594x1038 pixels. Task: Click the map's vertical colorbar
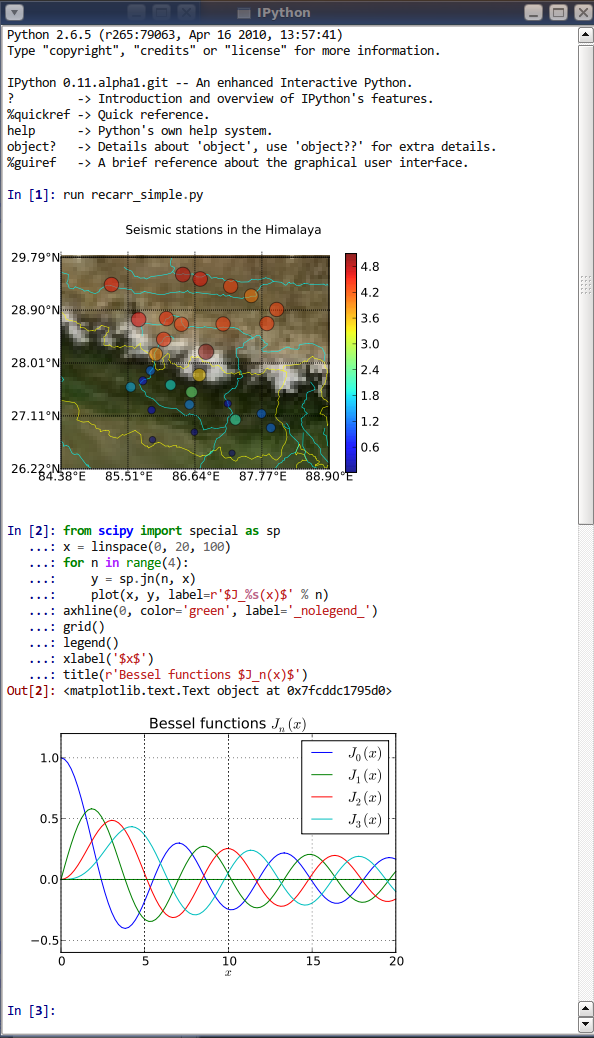(351, 362)
